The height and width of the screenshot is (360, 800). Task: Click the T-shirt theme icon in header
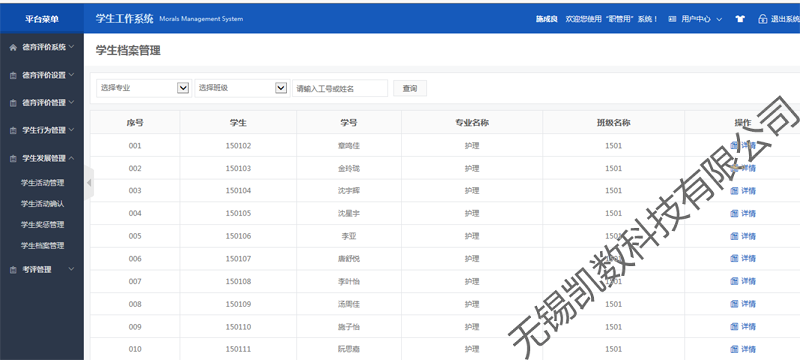740,19
